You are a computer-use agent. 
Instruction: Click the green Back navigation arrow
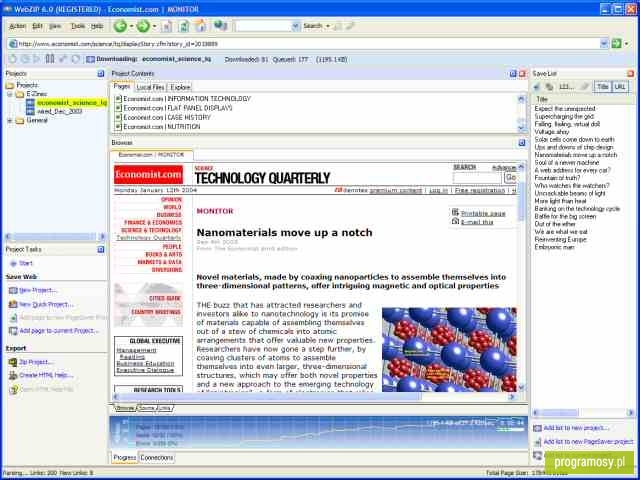[120, 26]
